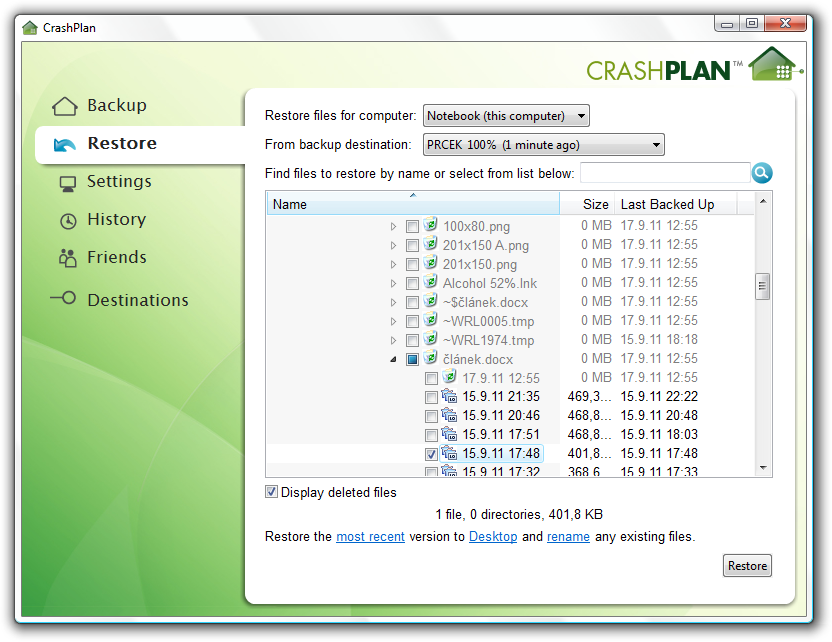The width and height of the screenshot is (832, 642).
Task: Click the History clock icon
Action: pos(68,221)
